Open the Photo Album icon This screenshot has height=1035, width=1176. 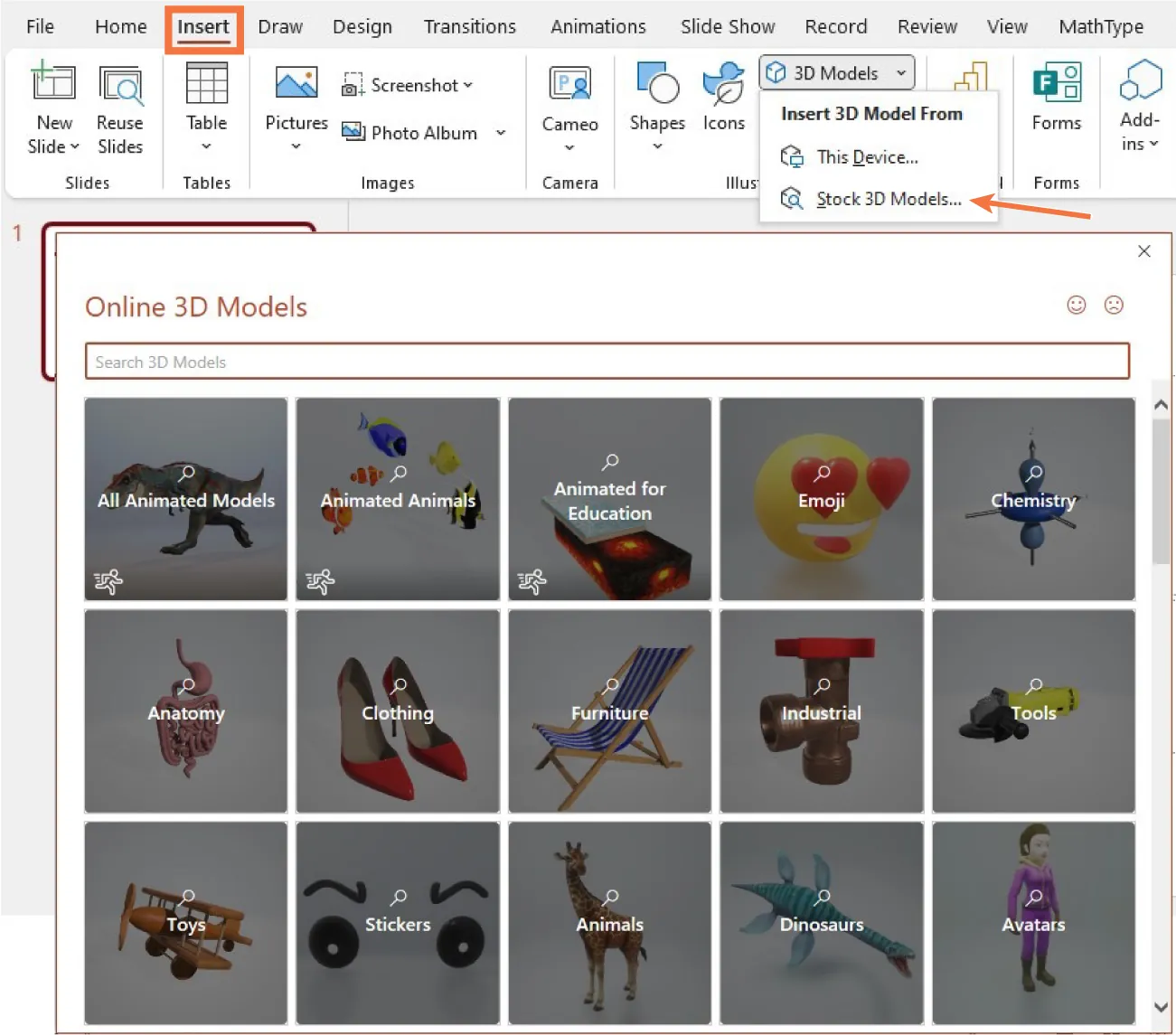pos(353,131)
